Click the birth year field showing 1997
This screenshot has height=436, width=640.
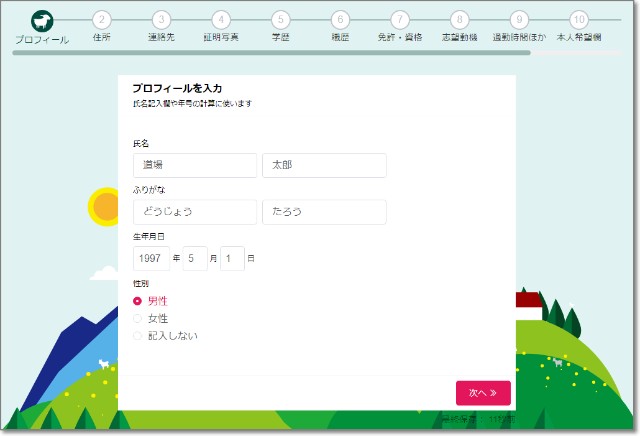(151, 259)
